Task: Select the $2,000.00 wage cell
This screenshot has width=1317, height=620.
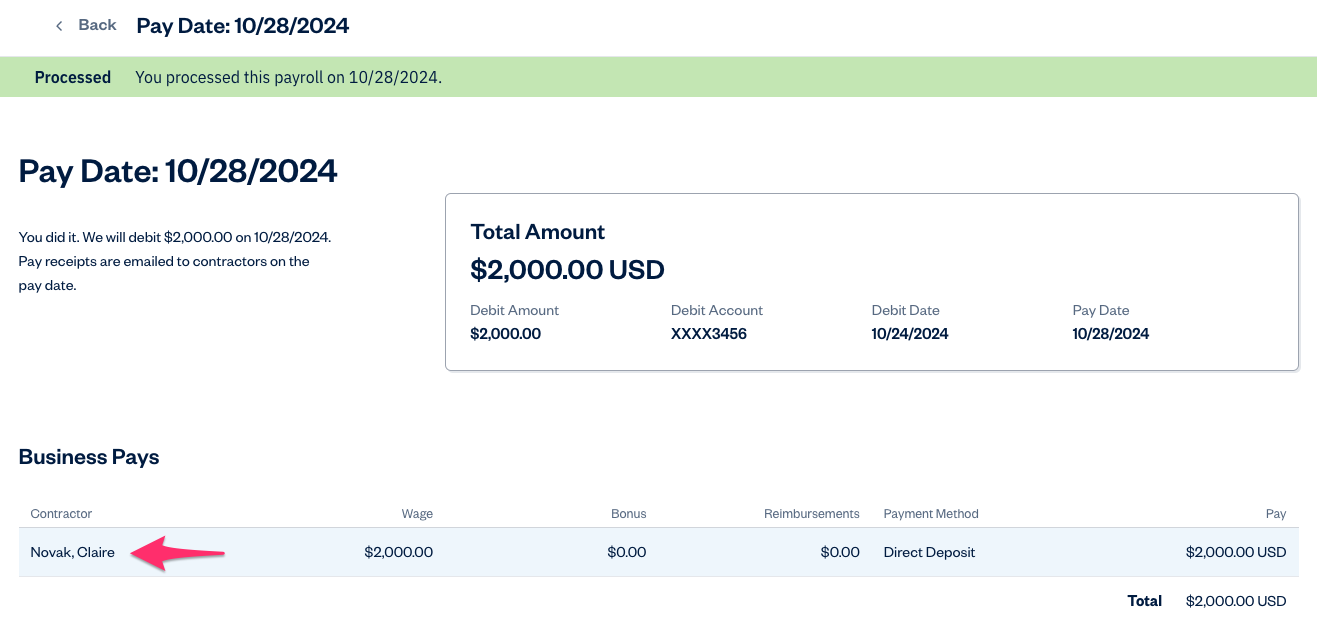Action: [x=398, y=552]
